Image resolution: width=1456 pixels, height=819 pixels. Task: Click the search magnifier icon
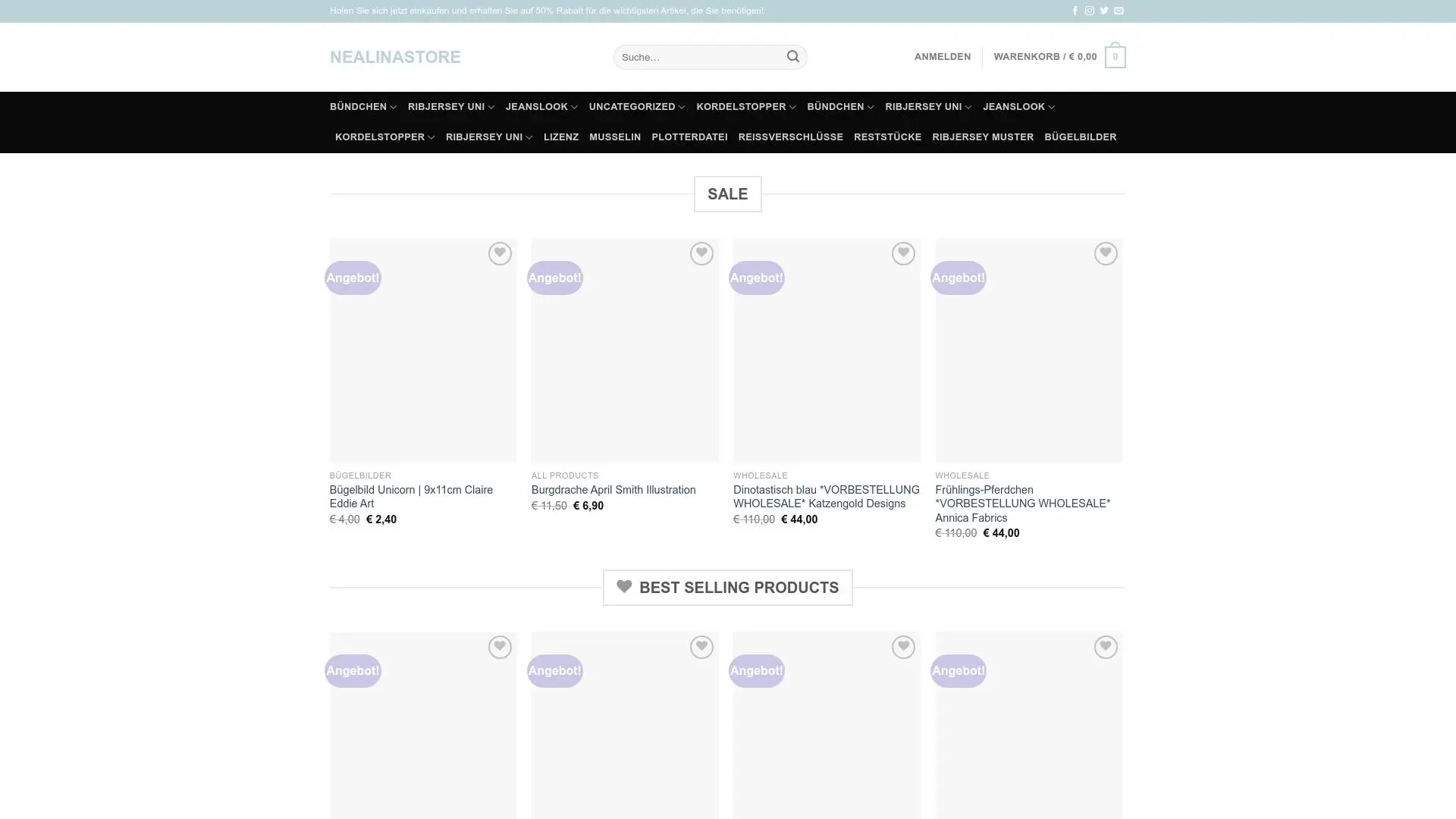pyautogui.click(x=792, y=57)
